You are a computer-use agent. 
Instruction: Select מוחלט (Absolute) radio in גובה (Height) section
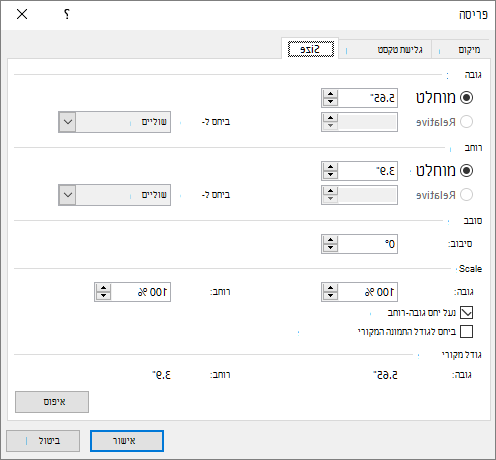click(x=466, y=98)
